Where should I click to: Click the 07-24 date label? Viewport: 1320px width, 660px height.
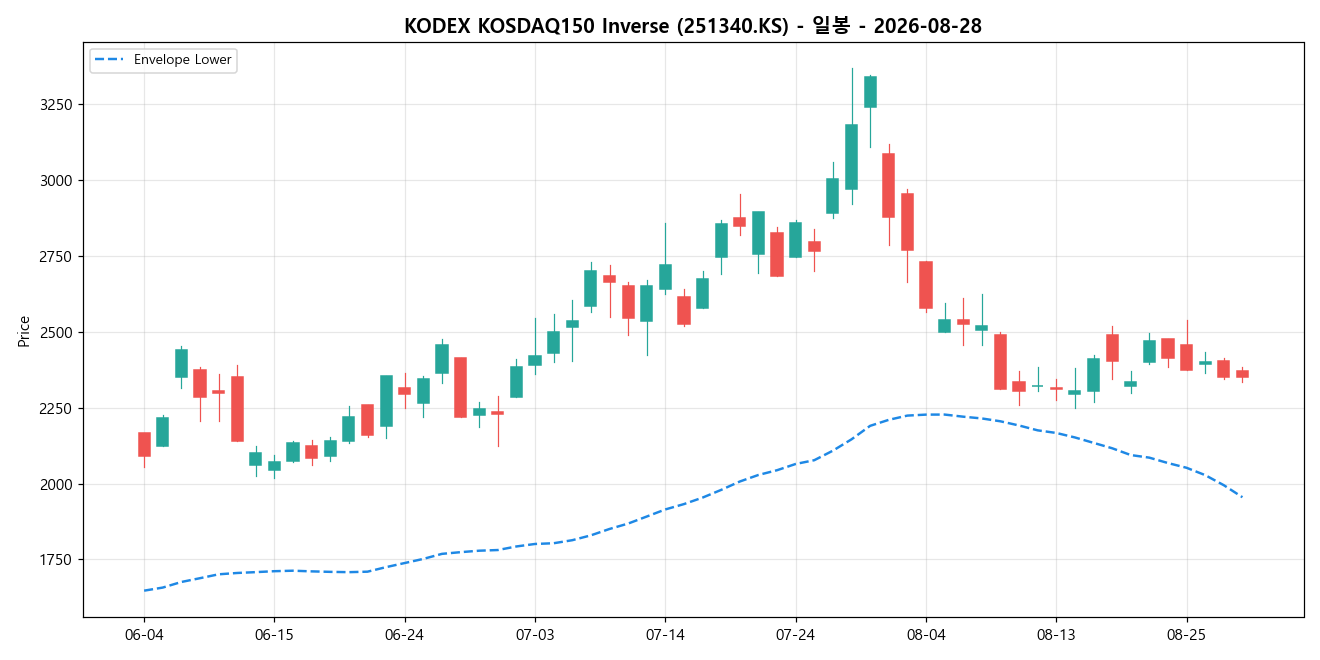[795, 635]
